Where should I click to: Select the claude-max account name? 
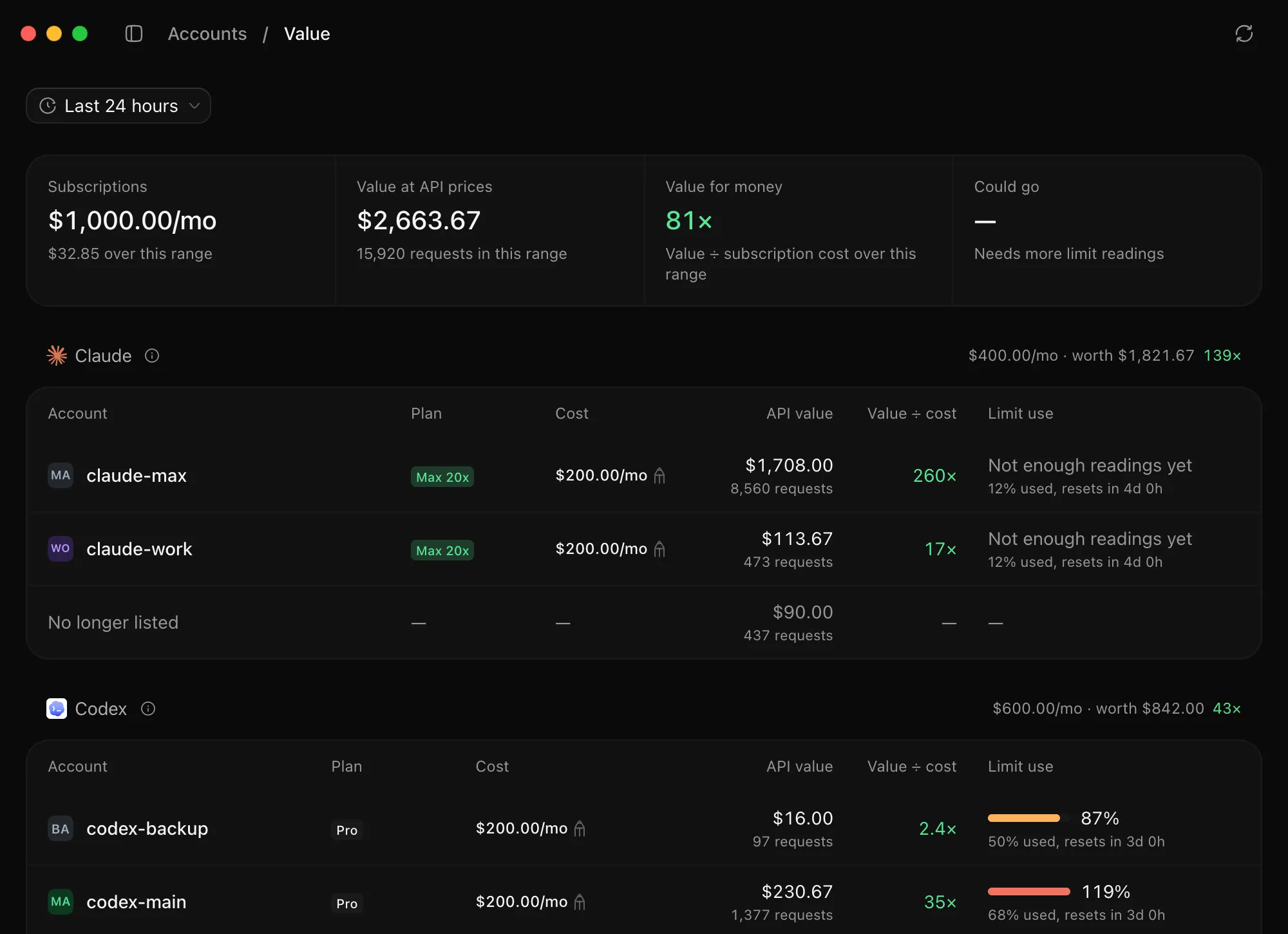[x=137, y=475]
